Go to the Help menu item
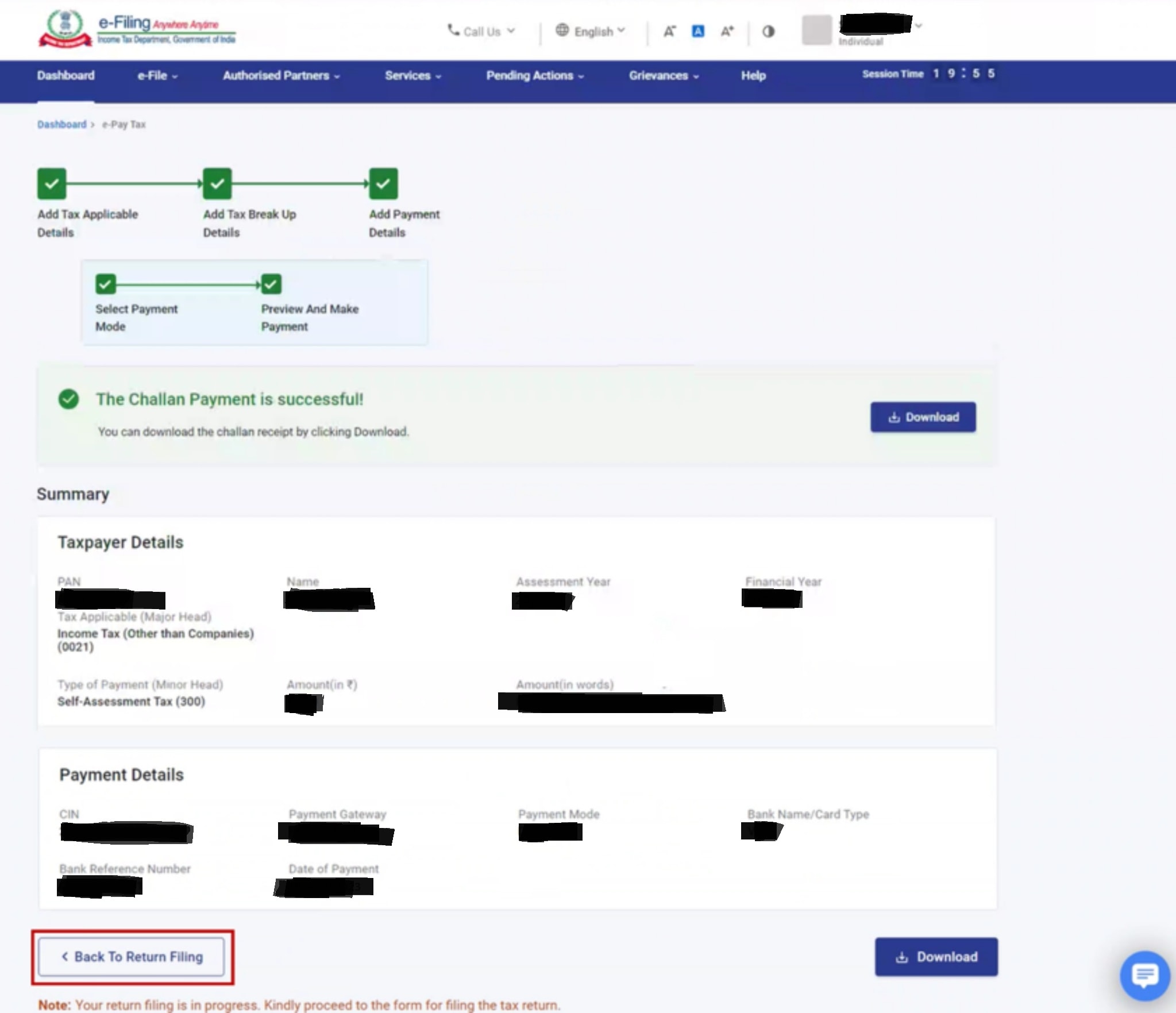This screenshot has width=1176, height=1013. coord(753,76)
